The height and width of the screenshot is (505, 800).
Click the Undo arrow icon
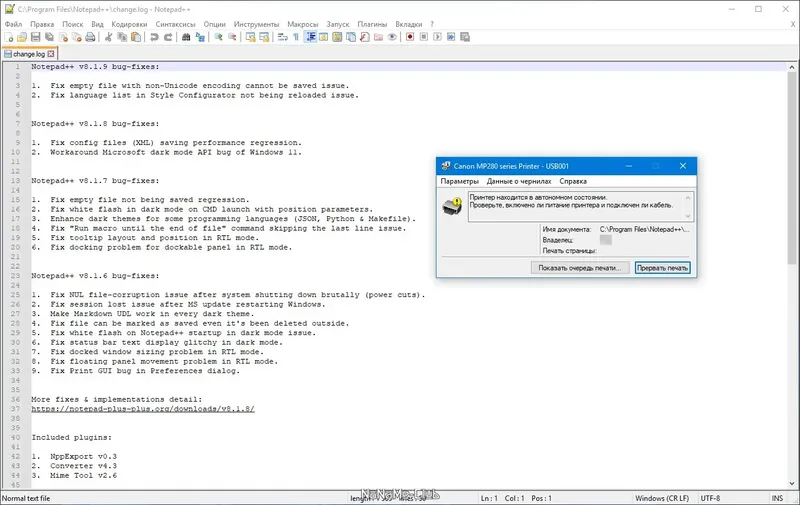(154, 37)
